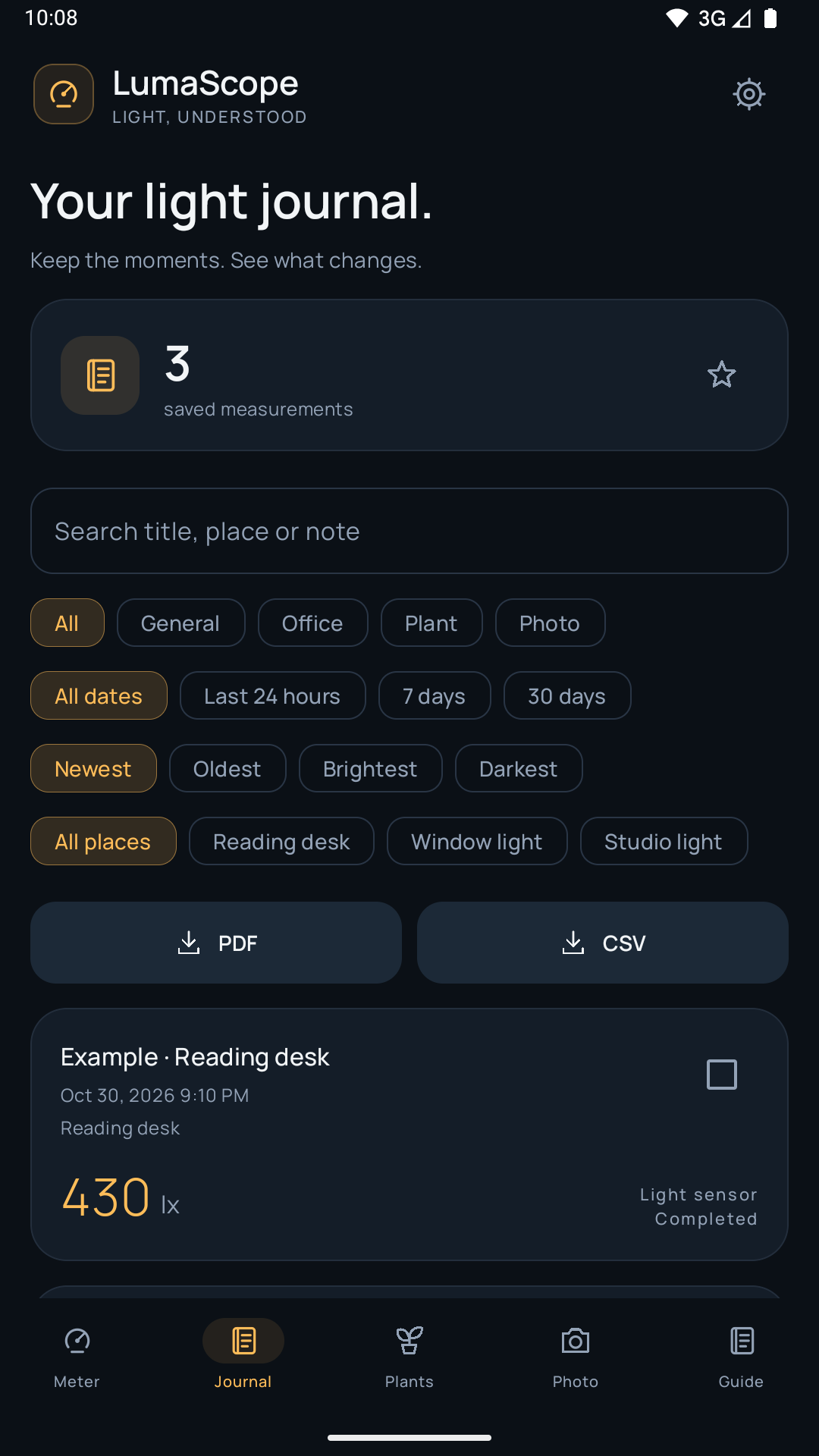The image size is (819, 1456).
Task: Open the Example Reading desk entry
Action: click(409, 1134)
